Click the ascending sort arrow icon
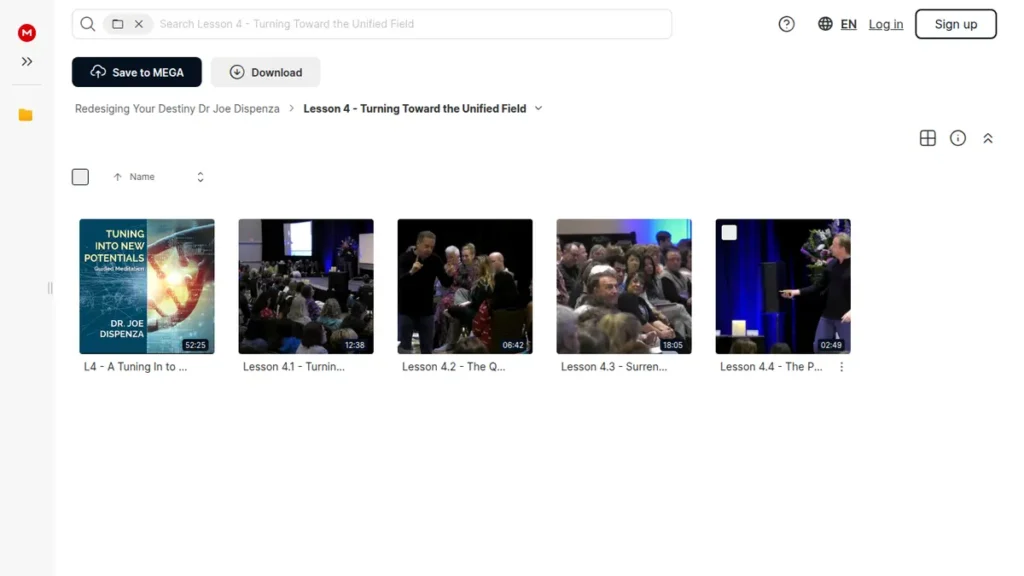1024x576 pixels. pos(118,177)
